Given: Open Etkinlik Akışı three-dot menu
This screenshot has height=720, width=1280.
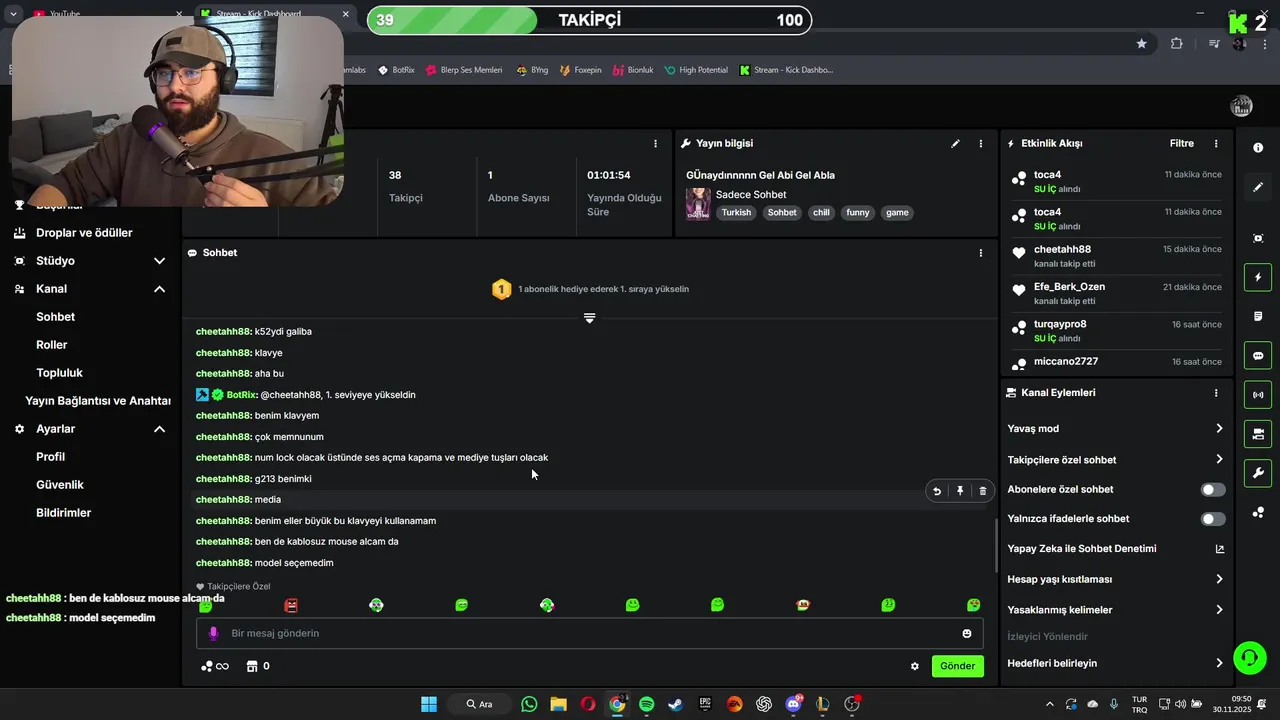Looking at the screenshot, I should [1216, 144].
